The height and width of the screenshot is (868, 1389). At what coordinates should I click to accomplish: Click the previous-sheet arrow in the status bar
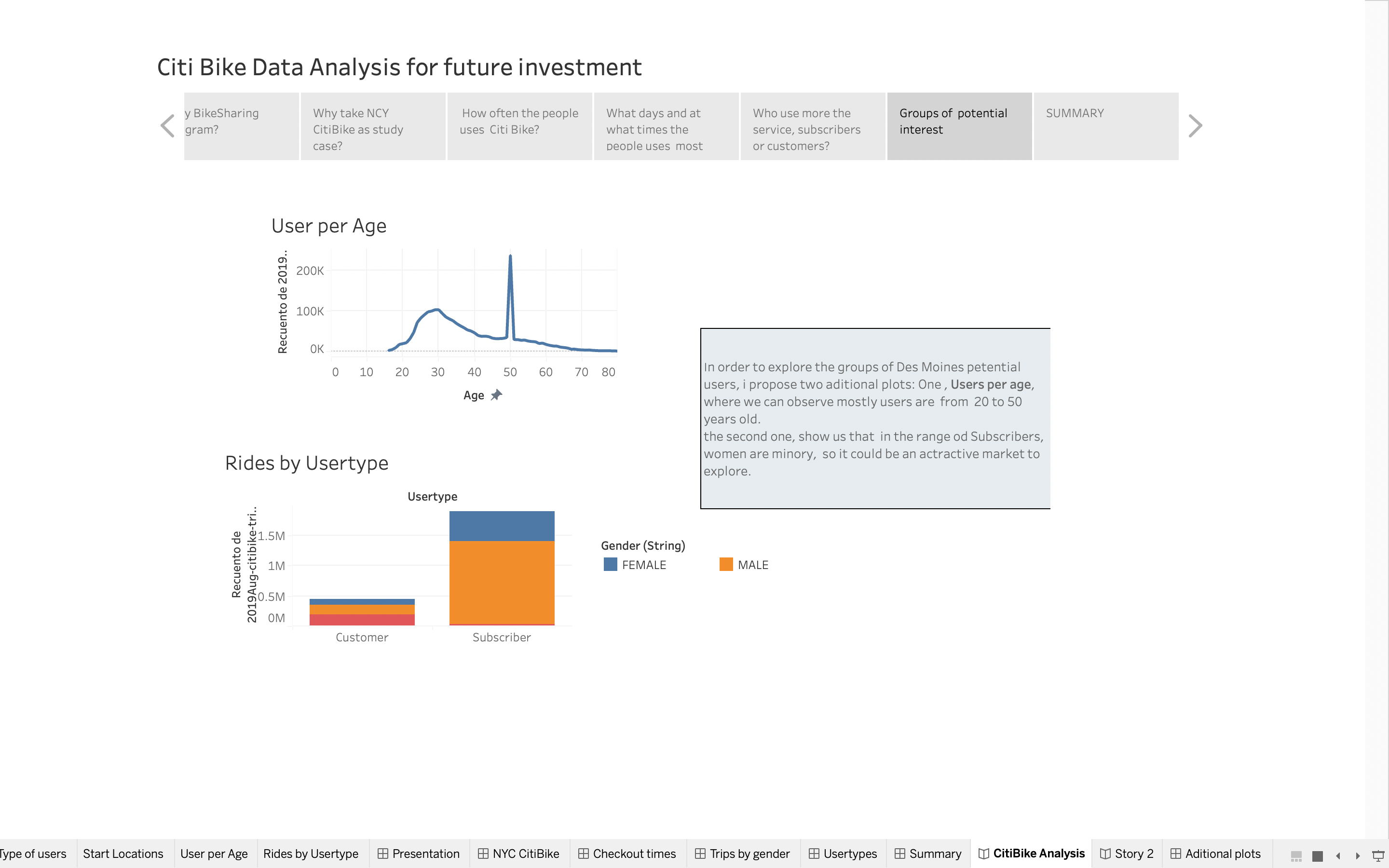coord(1338,855)
